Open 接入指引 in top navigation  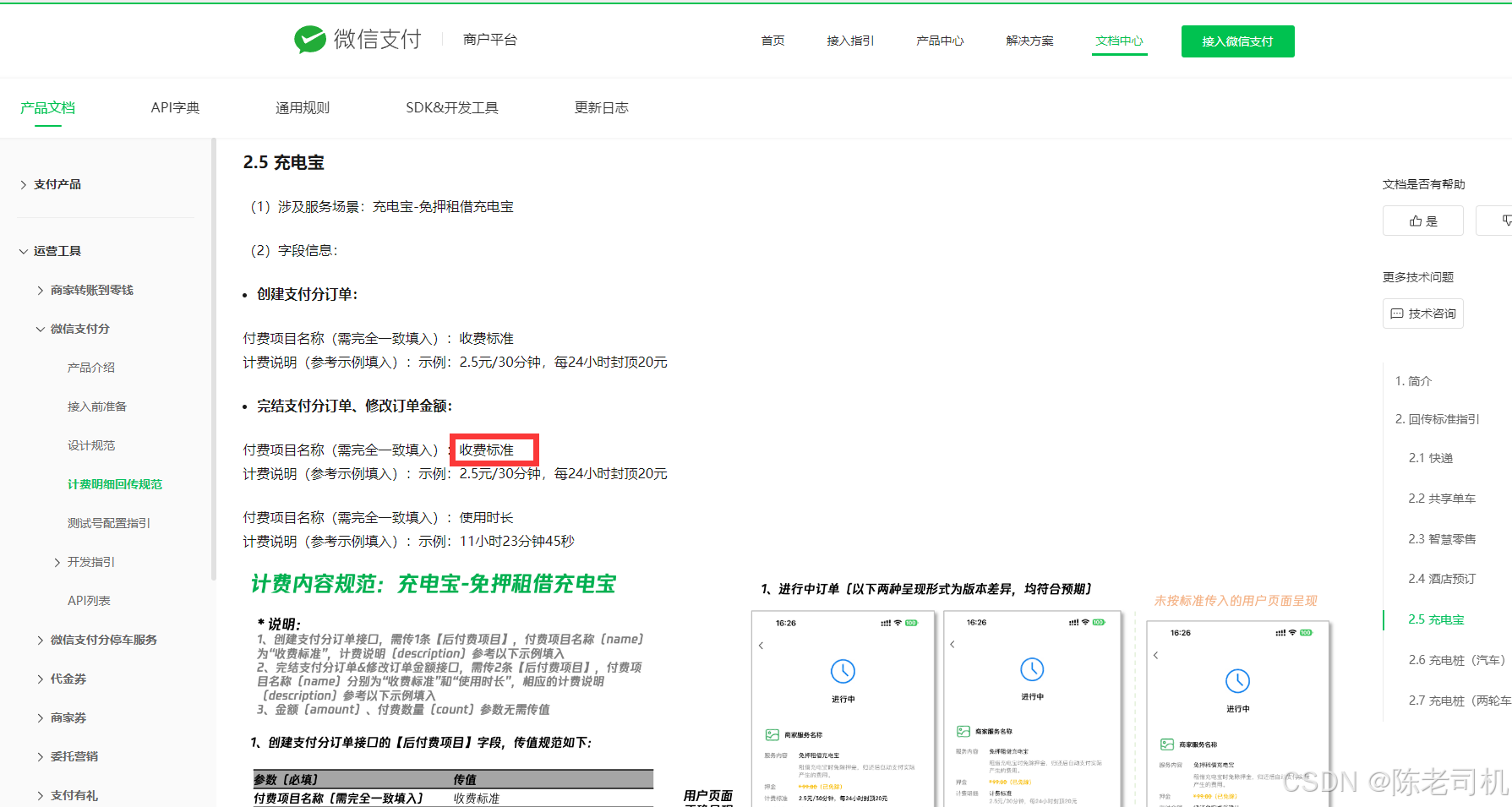click(850, 41)
